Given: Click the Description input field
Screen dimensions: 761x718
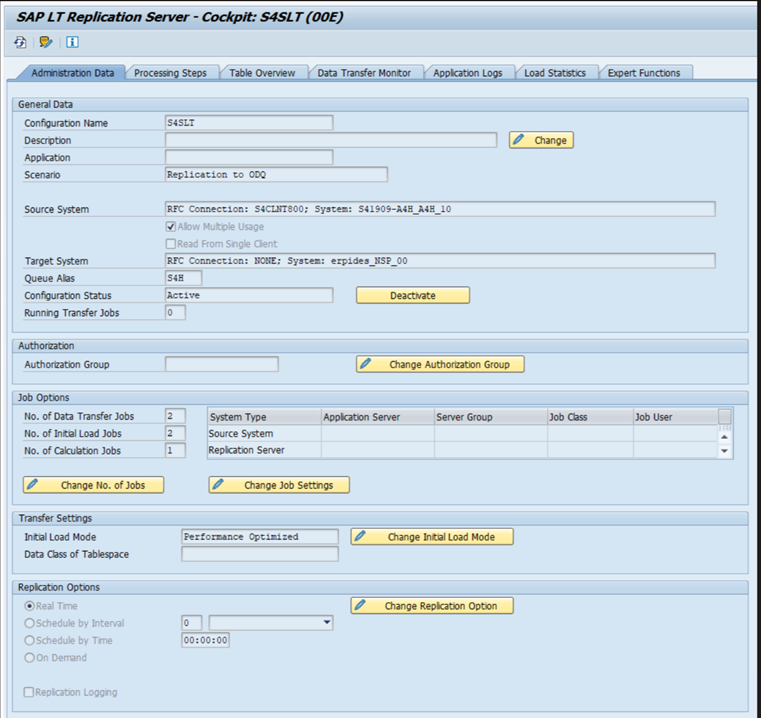Looking at the screenshot, I should point(330,140).
